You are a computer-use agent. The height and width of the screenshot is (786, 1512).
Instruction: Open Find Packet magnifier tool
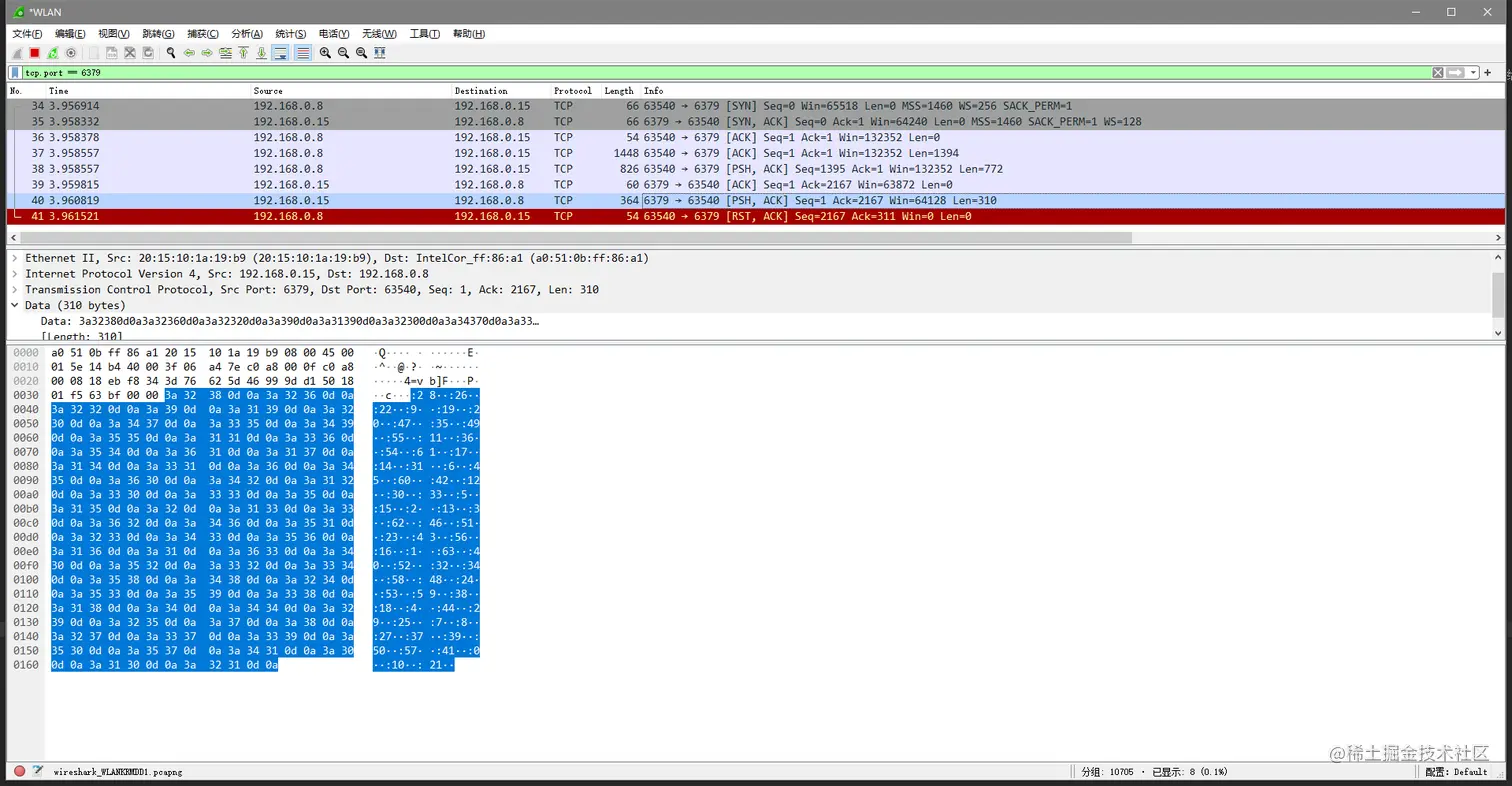[x=171, y=53]
